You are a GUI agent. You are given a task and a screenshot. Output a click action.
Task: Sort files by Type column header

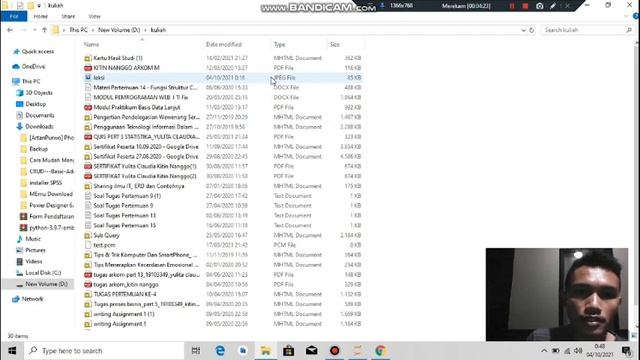click(280, 44)
